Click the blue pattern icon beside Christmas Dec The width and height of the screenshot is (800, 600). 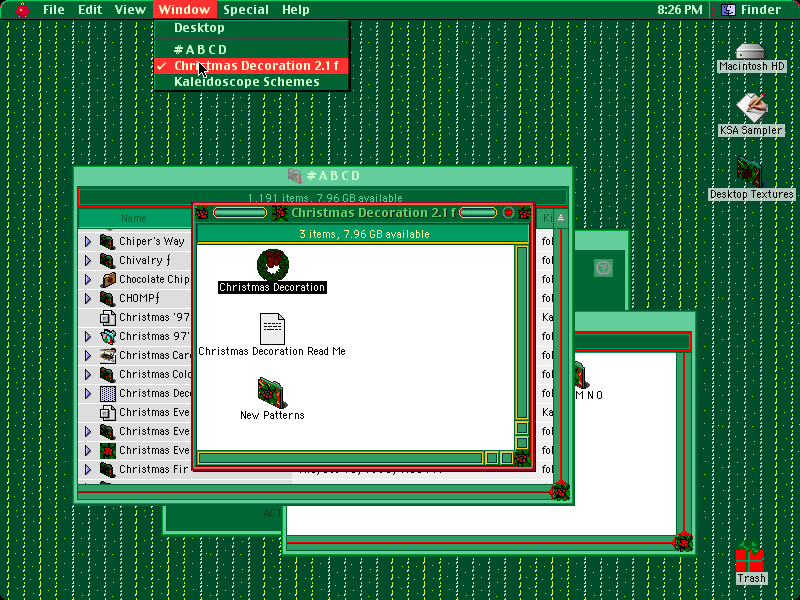(x=108, y=393)
